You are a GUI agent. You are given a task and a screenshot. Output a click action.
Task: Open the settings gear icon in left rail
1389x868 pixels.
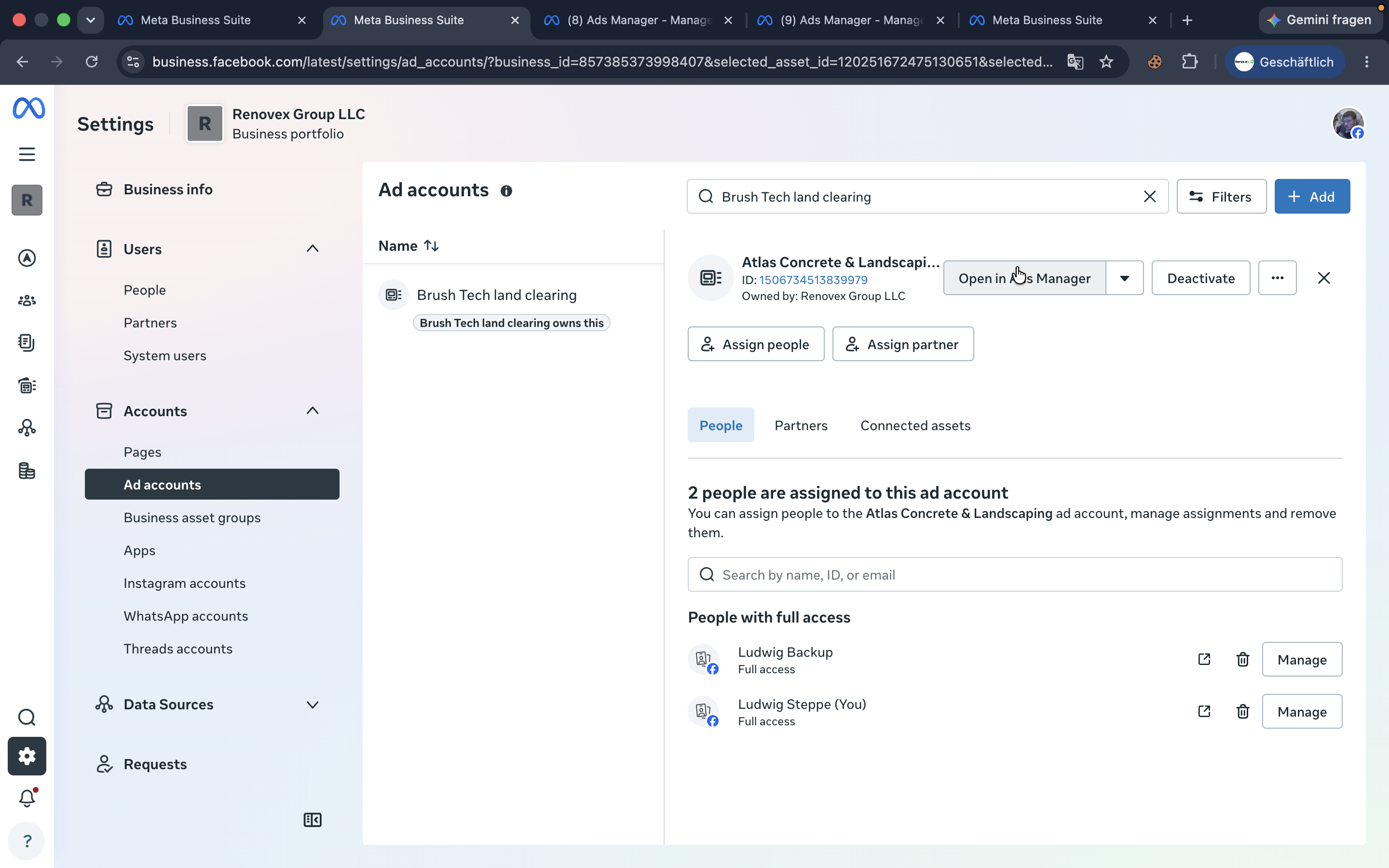tap(27, 756)
